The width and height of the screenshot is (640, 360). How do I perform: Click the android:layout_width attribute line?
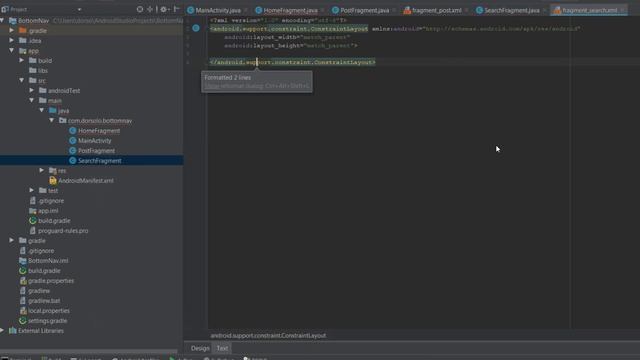(x=287, y=37)
